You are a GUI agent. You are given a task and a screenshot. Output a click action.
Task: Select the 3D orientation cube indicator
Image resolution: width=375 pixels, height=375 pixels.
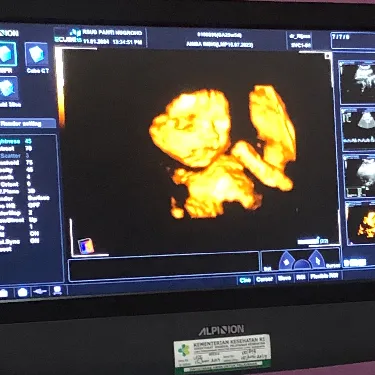pyautogui.click(x=86, y=246)
